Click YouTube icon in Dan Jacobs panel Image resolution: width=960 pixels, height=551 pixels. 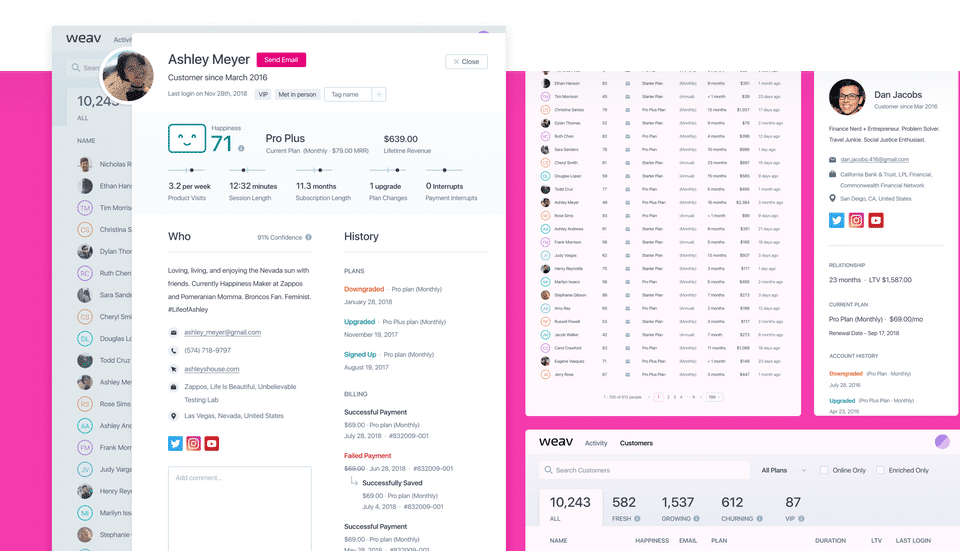pyautogui.click(x=876, y=220)
